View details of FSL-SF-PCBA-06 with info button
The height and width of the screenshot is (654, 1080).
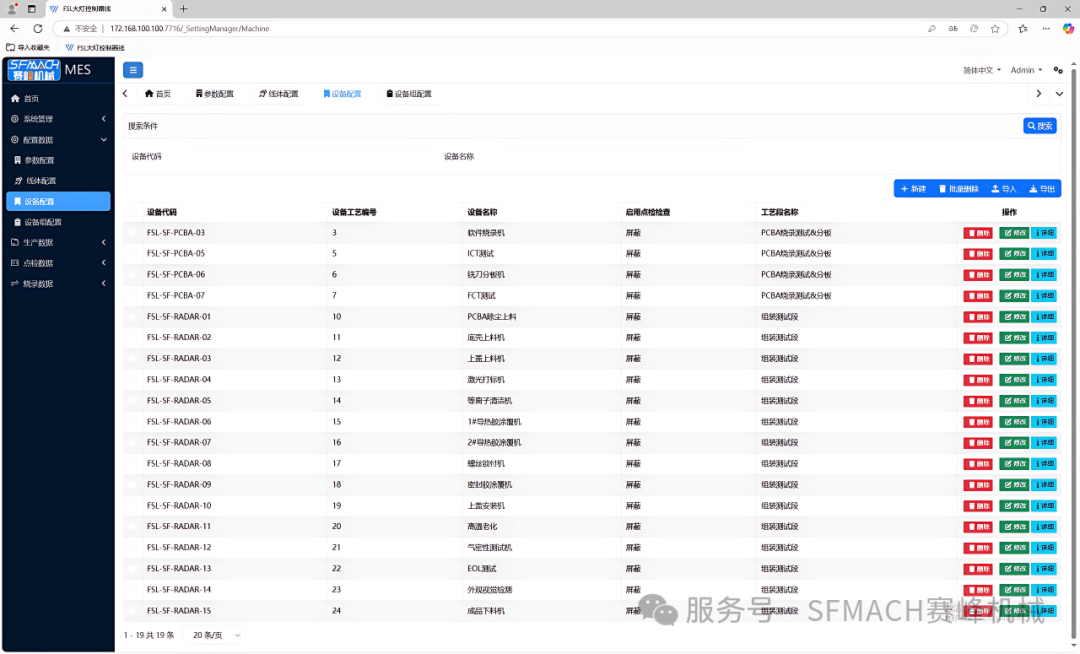click(x=1044, y=275)
